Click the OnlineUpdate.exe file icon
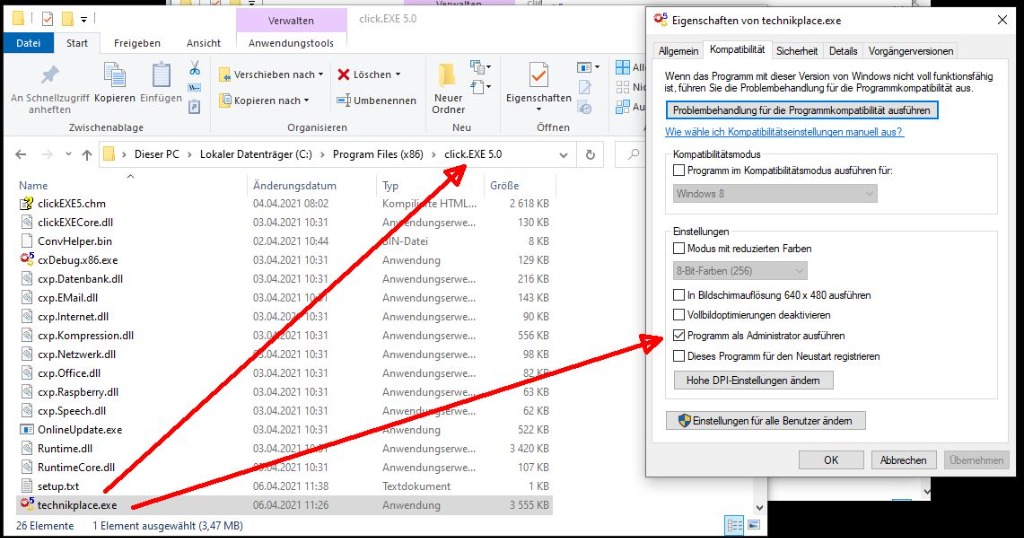The image size is (1024, 538). click(x=27, y=430)
